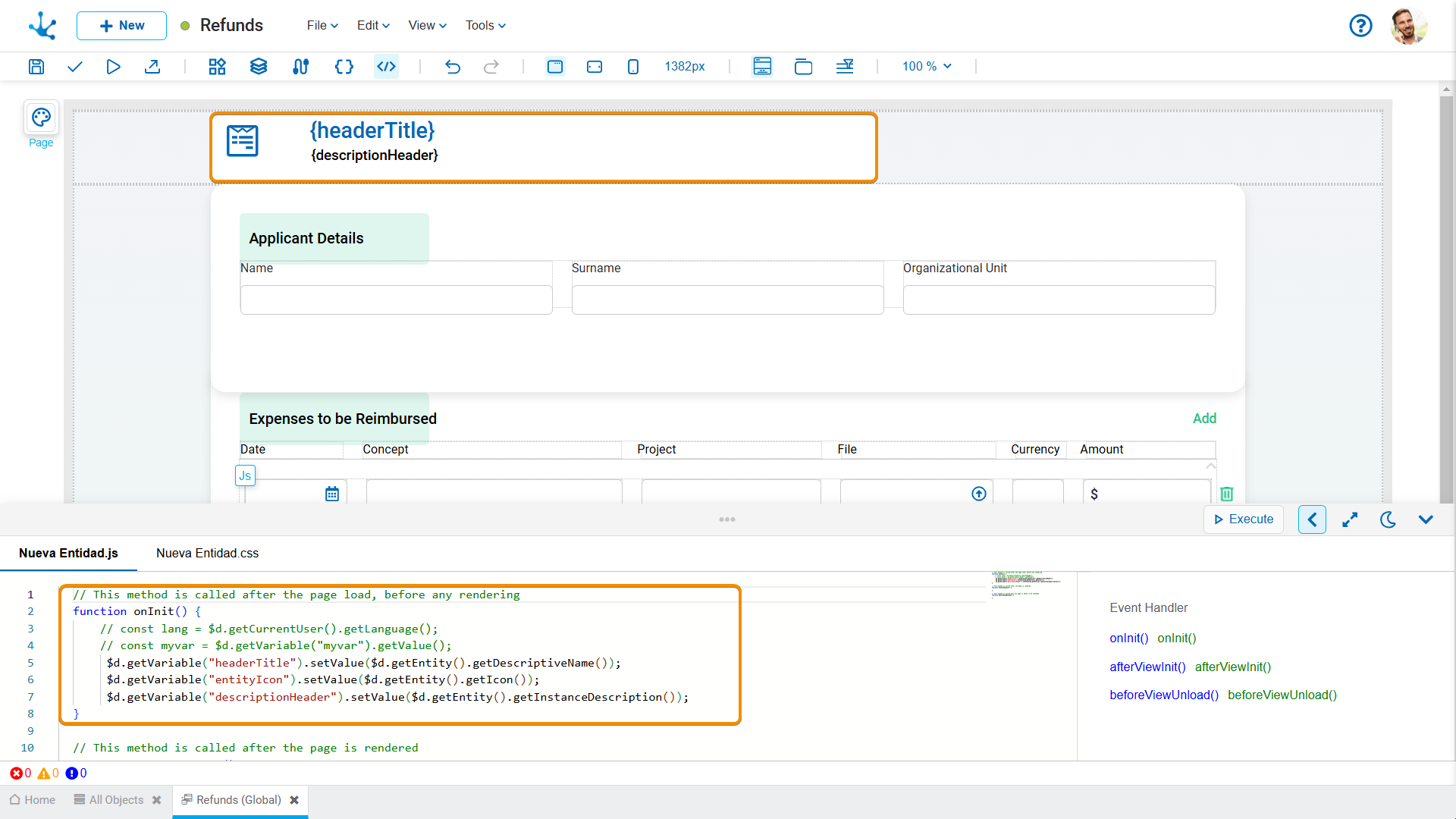Click the curly braces variables icon

(x=344, y=67)
